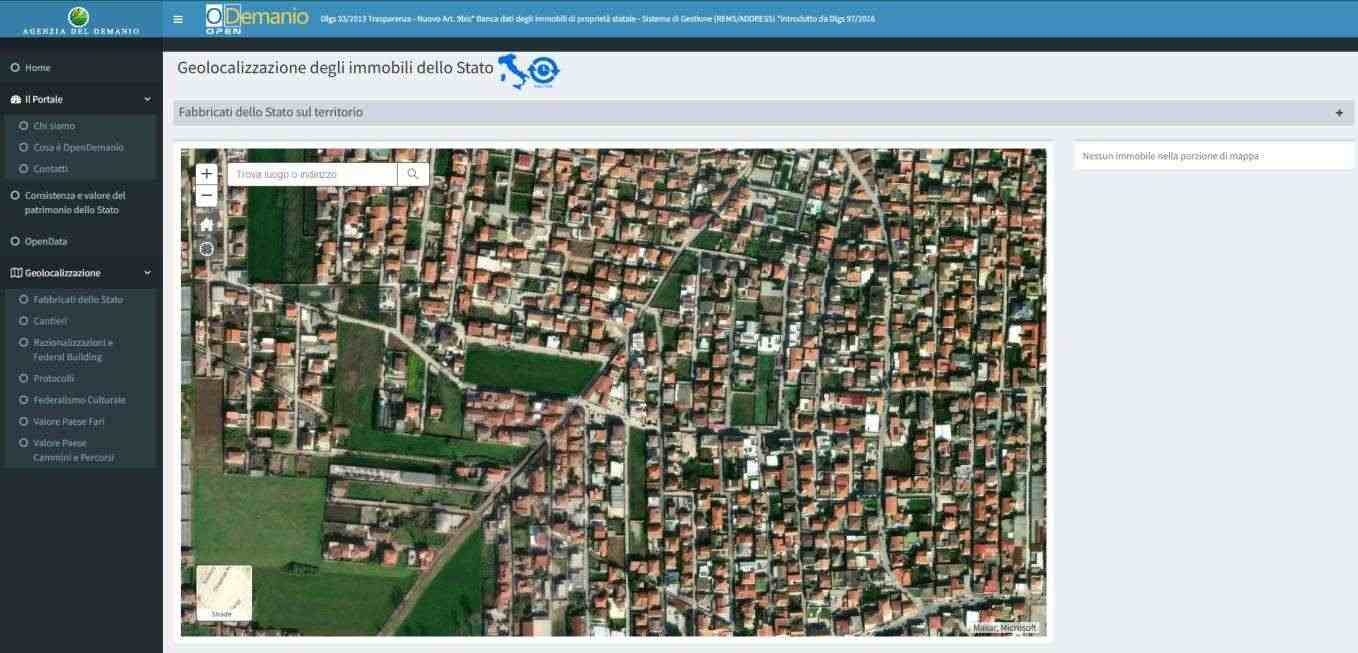
Task: Switch basemap using Strade thumbnail
Action: (x=224, y=592)
